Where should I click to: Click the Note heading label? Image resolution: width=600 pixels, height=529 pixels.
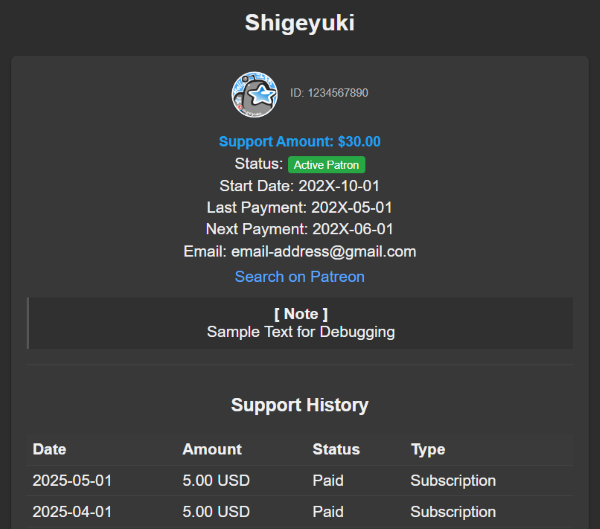[x=300, y=314]
